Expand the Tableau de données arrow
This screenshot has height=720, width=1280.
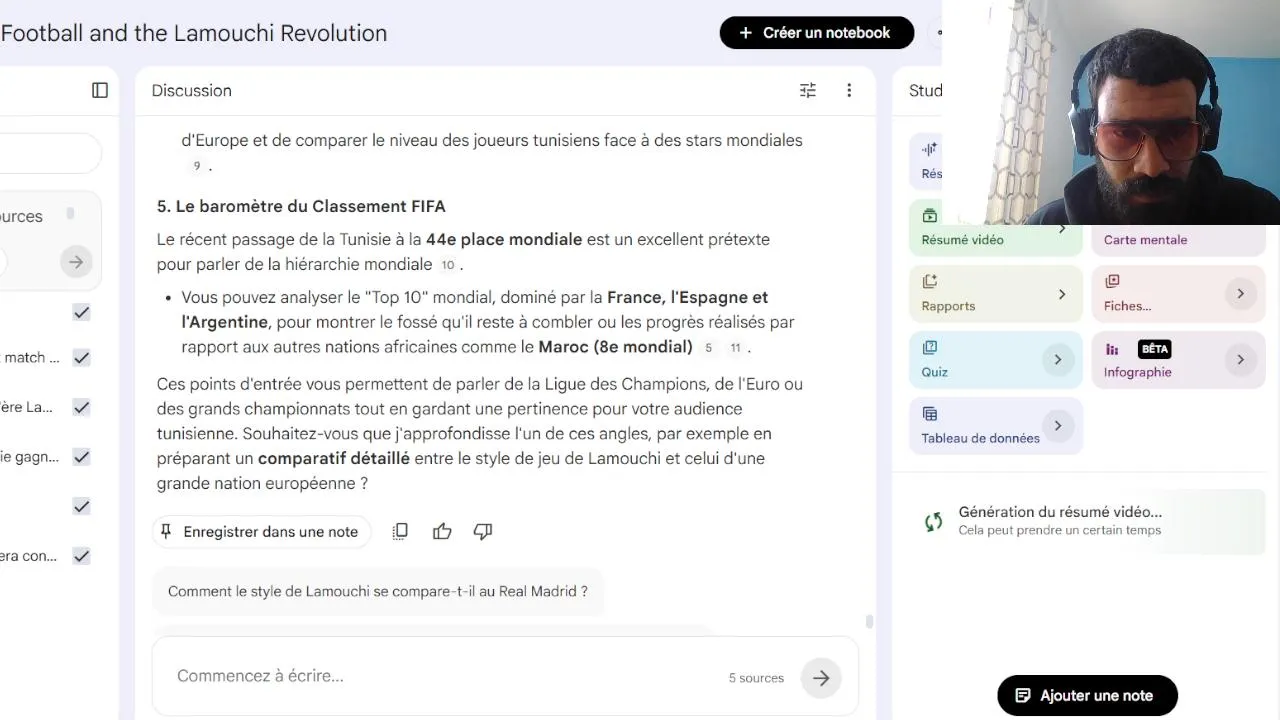tap(1057, 426)
